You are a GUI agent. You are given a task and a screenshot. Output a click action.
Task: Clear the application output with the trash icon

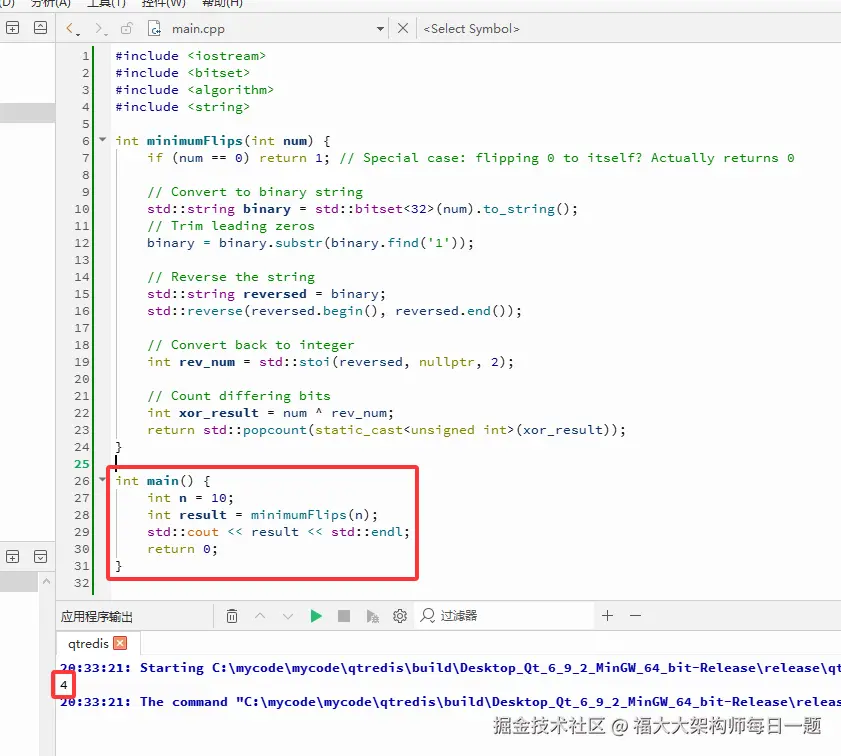pyautogui.click(x=232, y=616)
